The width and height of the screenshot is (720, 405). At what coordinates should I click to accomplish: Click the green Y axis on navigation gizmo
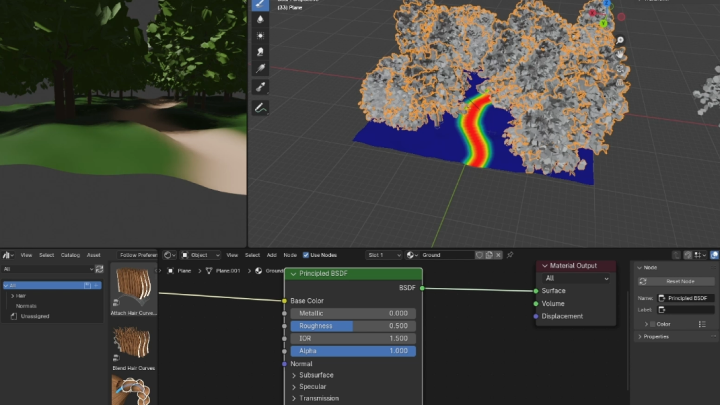[603, 23]
